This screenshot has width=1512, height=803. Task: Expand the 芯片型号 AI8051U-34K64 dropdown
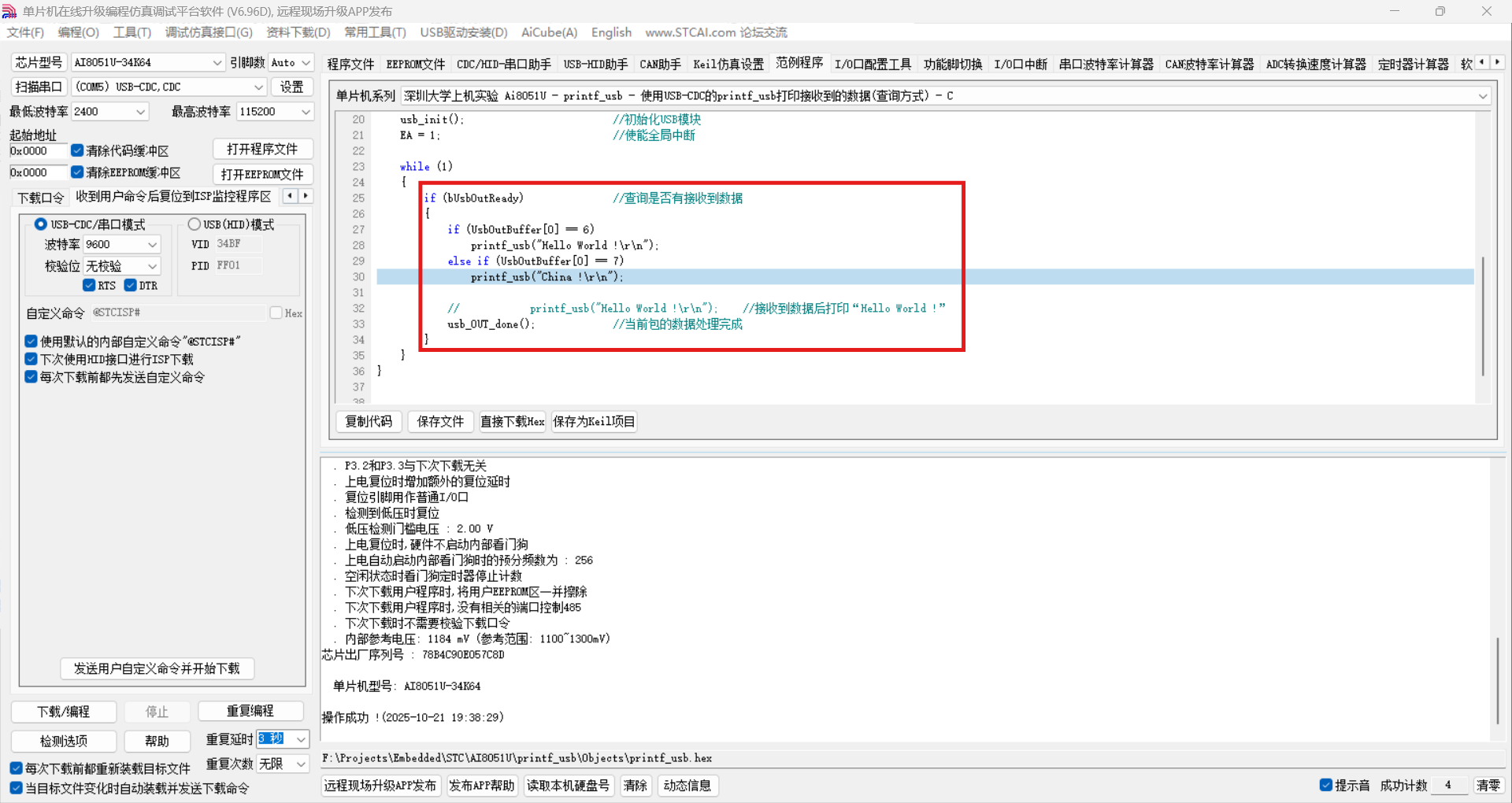click(217, 62)
